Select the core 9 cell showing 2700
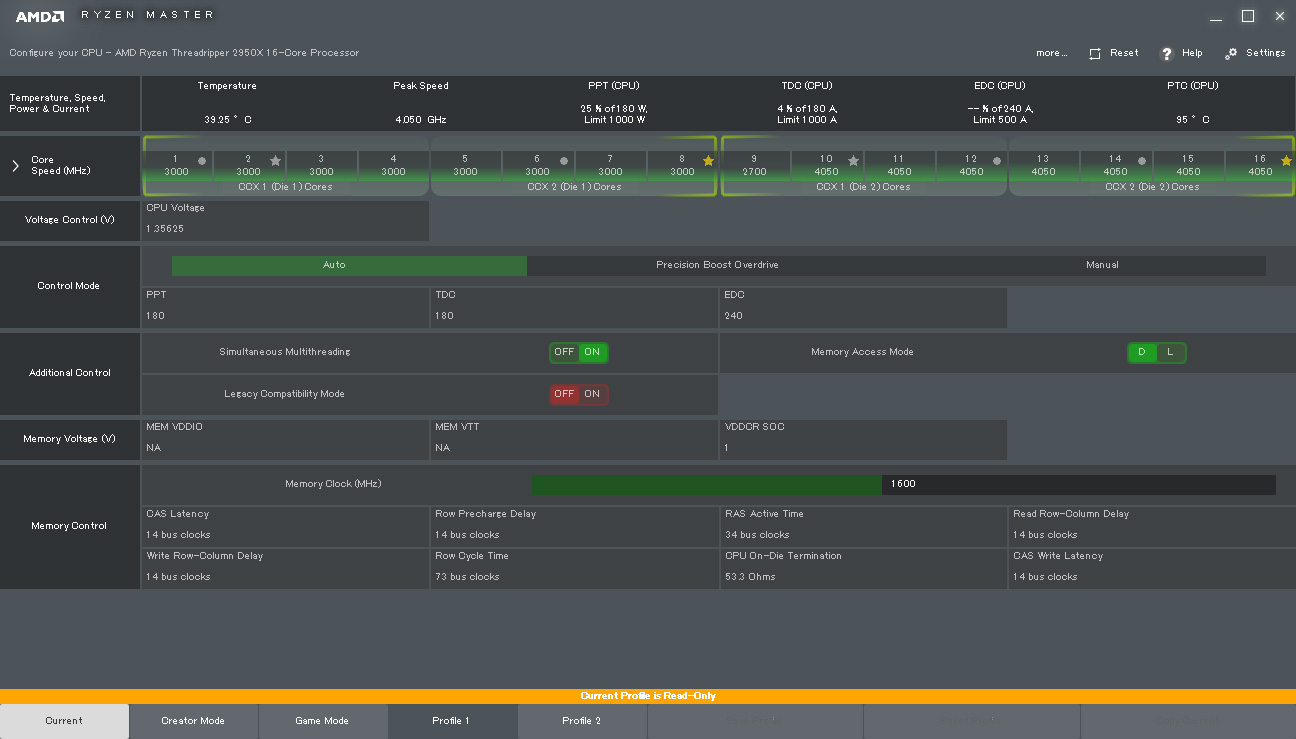The height and width of the screenshot is (739, 1296). tap(755, 165)
